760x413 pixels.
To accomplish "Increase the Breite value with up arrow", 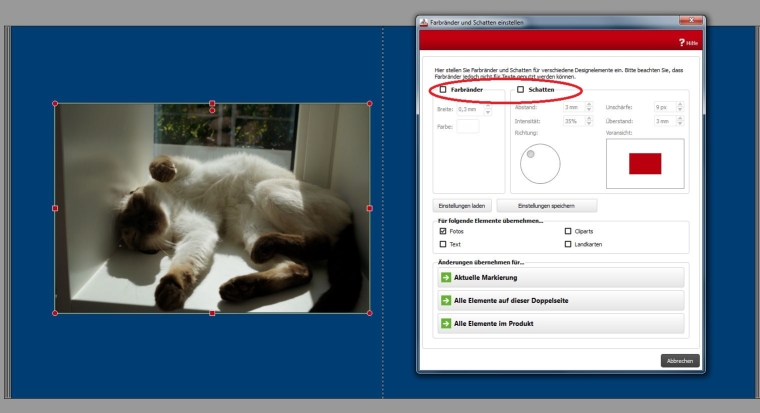I will 488,107.
